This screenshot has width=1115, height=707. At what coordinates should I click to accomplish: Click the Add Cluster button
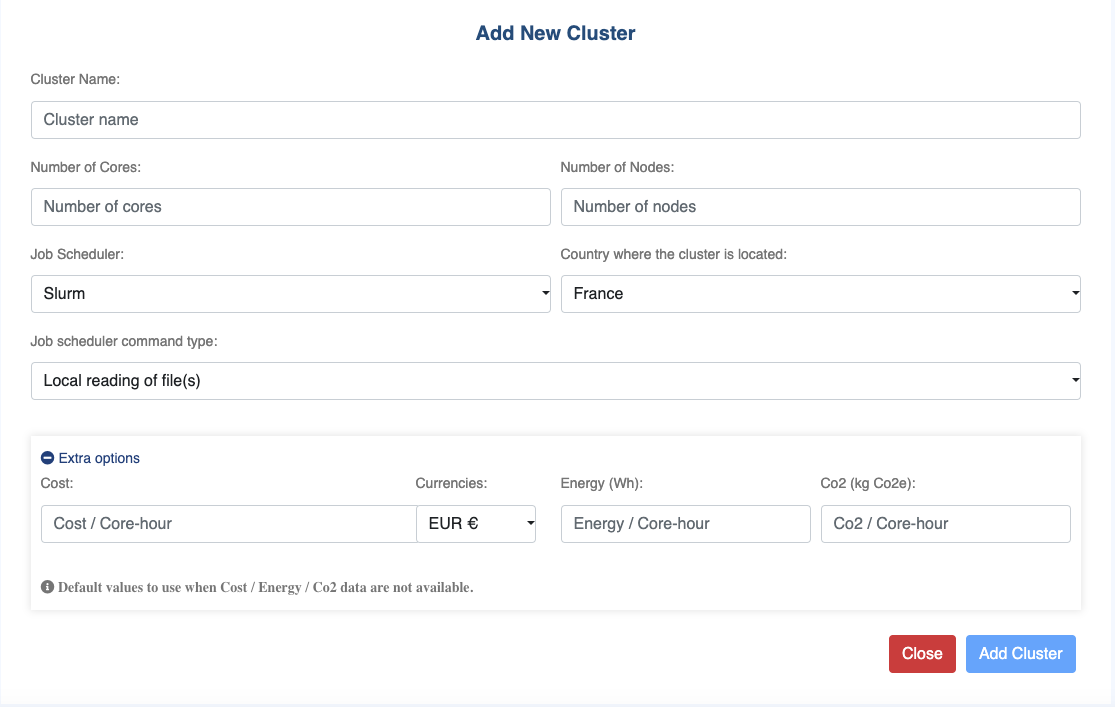click(1020, 654)
